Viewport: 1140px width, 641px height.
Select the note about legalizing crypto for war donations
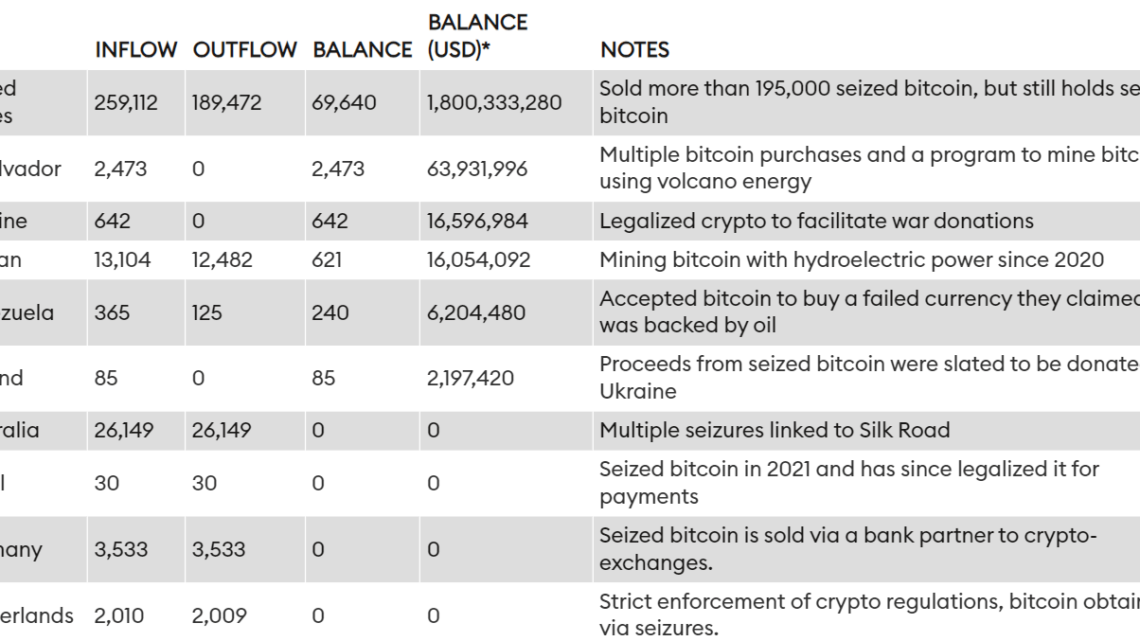point(816,221)
